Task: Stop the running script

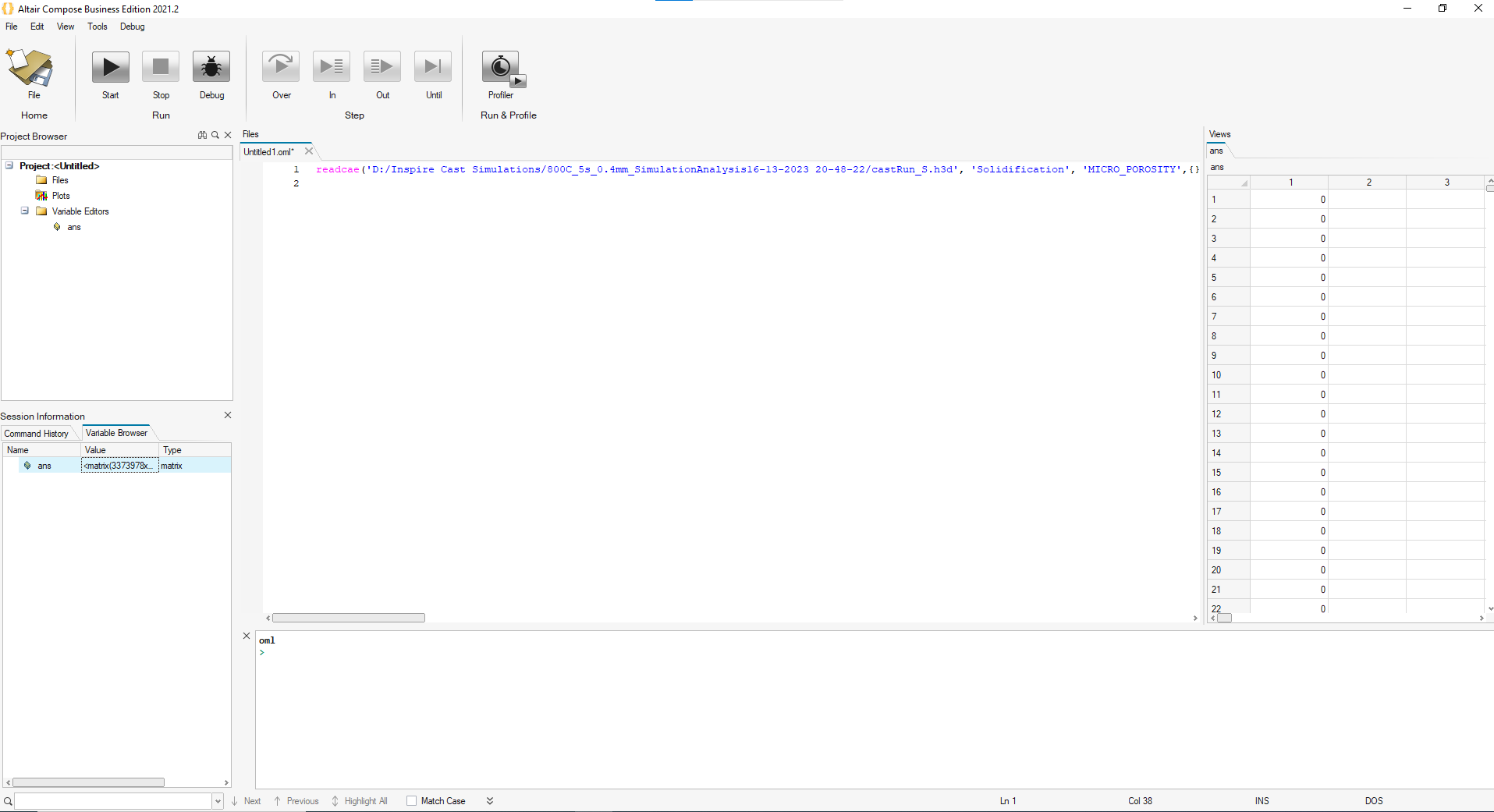Action: (161, 68)
